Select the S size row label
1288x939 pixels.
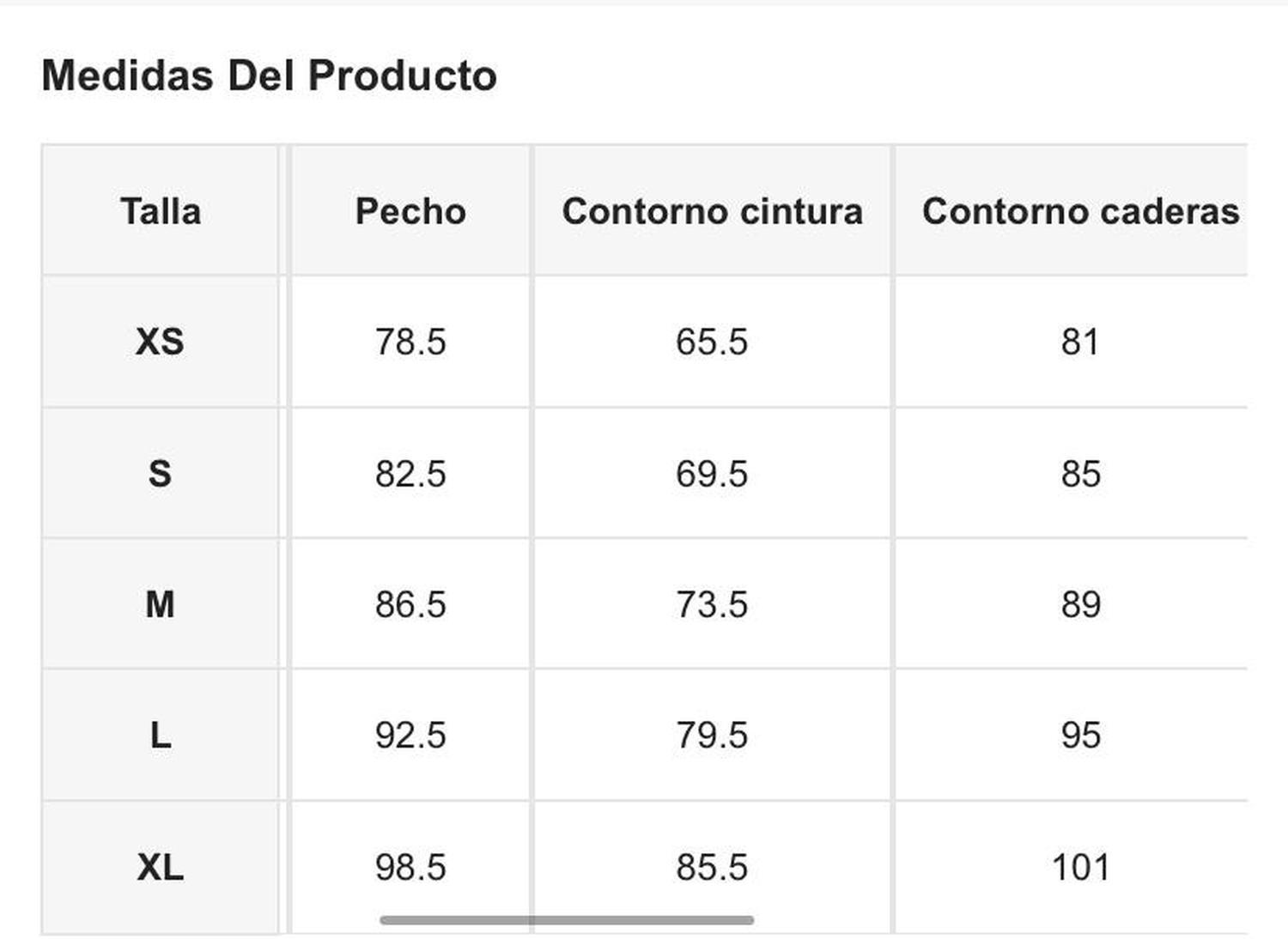(x=160, y=474)
